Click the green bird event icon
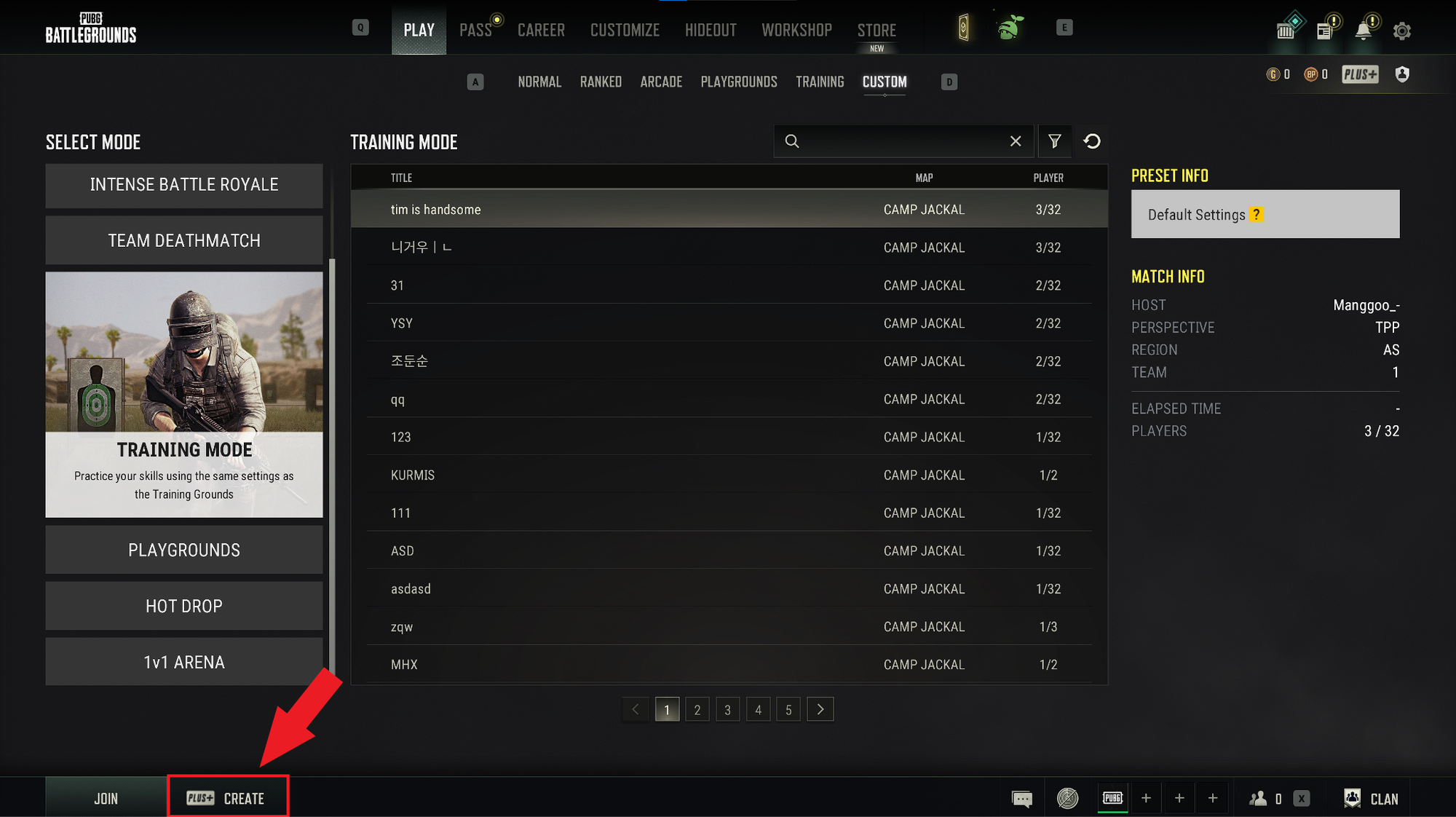Screen dimensions: 1456x817 [x=1010, y=28]
